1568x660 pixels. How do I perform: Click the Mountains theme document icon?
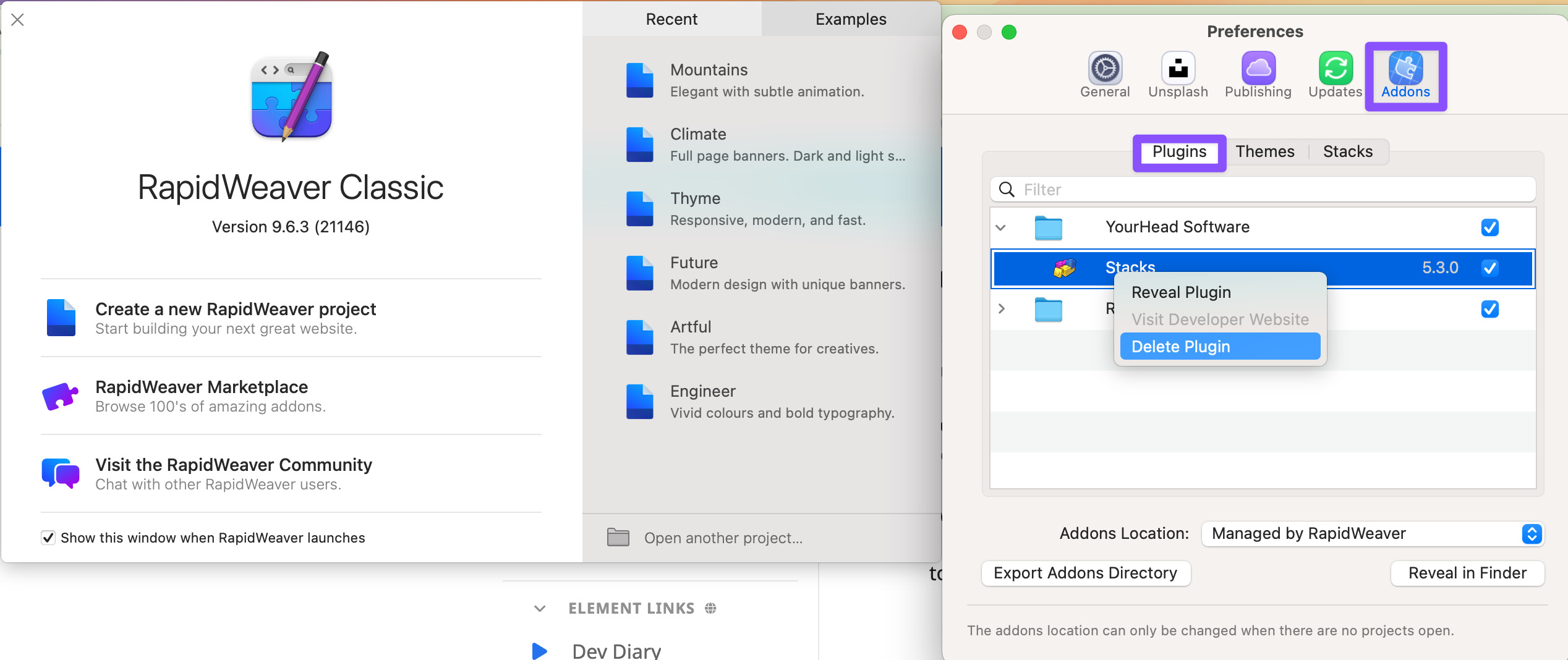point(639,80)
